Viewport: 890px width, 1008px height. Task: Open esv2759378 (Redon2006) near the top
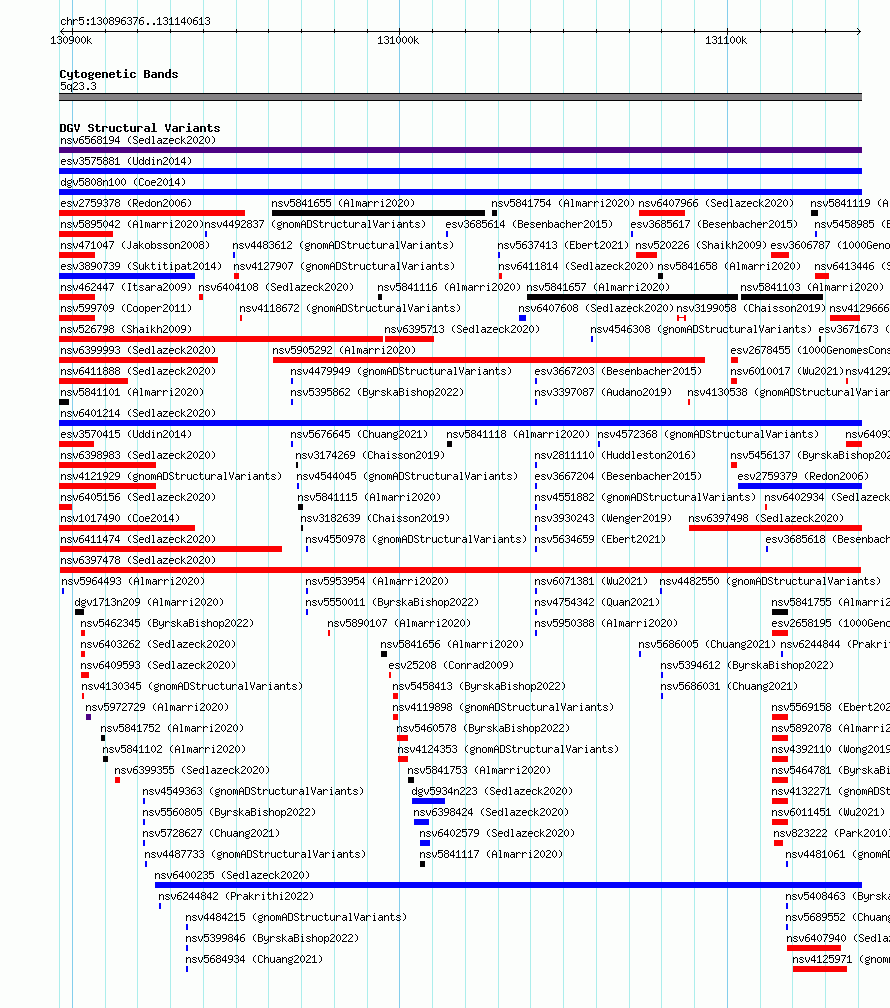click(126, 203)
